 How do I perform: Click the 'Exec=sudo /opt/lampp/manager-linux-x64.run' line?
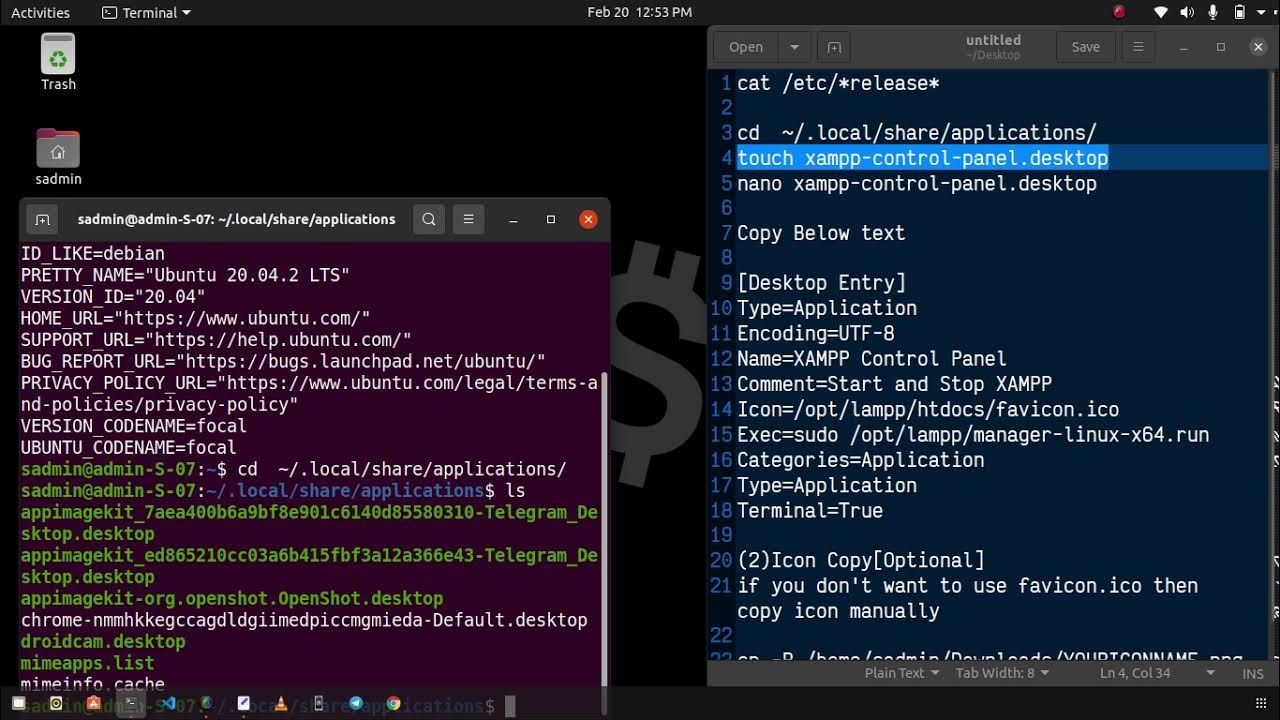(973, 435)
